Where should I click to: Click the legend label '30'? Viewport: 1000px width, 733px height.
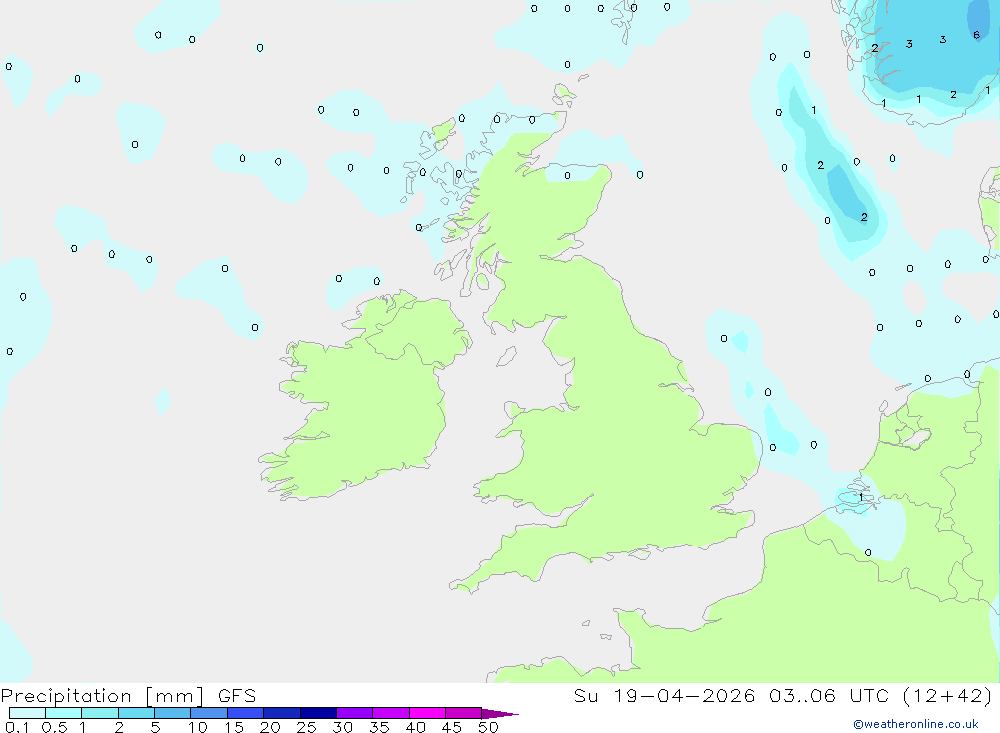pos(342,727)
